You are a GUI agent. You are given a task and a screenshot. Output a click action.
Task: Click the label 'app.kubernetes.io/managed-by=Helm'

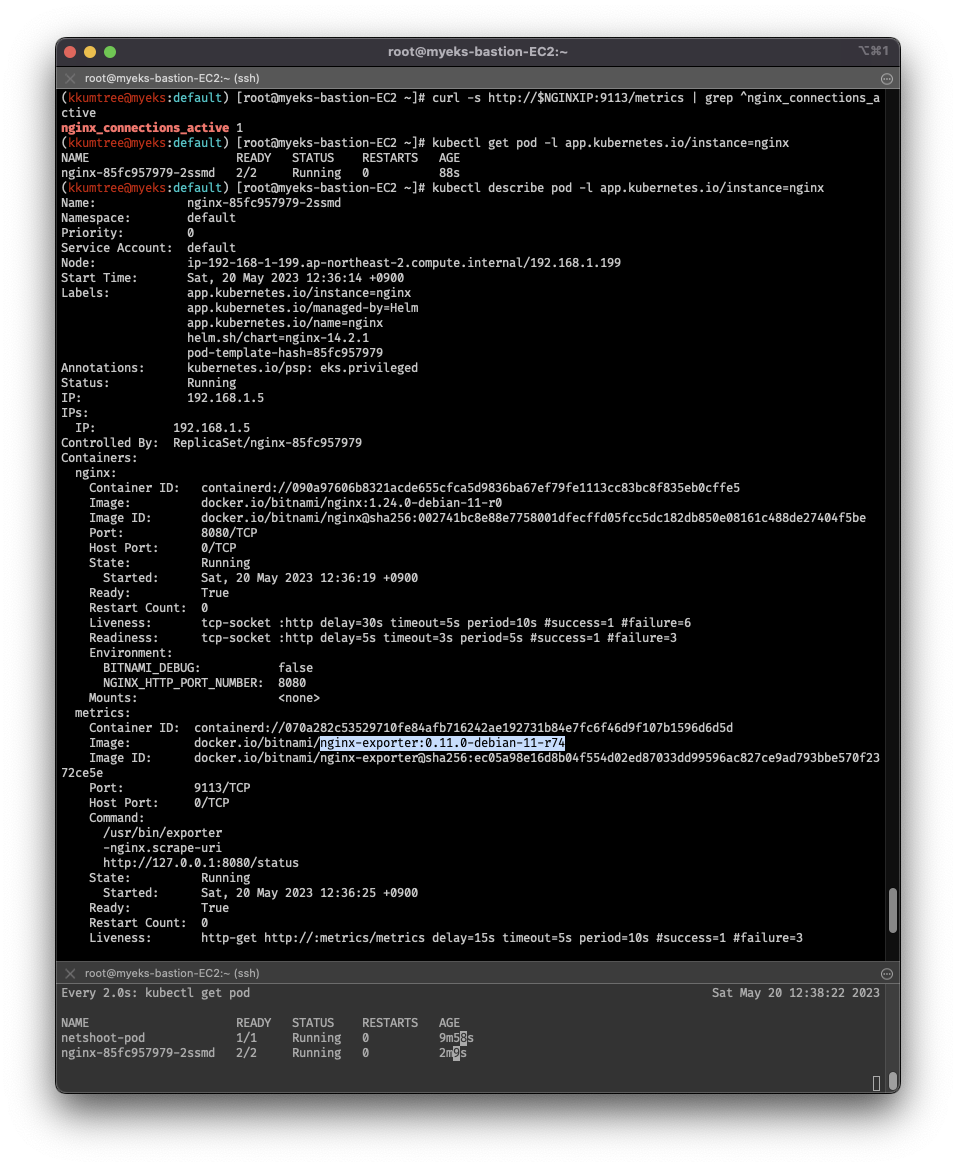302,308
